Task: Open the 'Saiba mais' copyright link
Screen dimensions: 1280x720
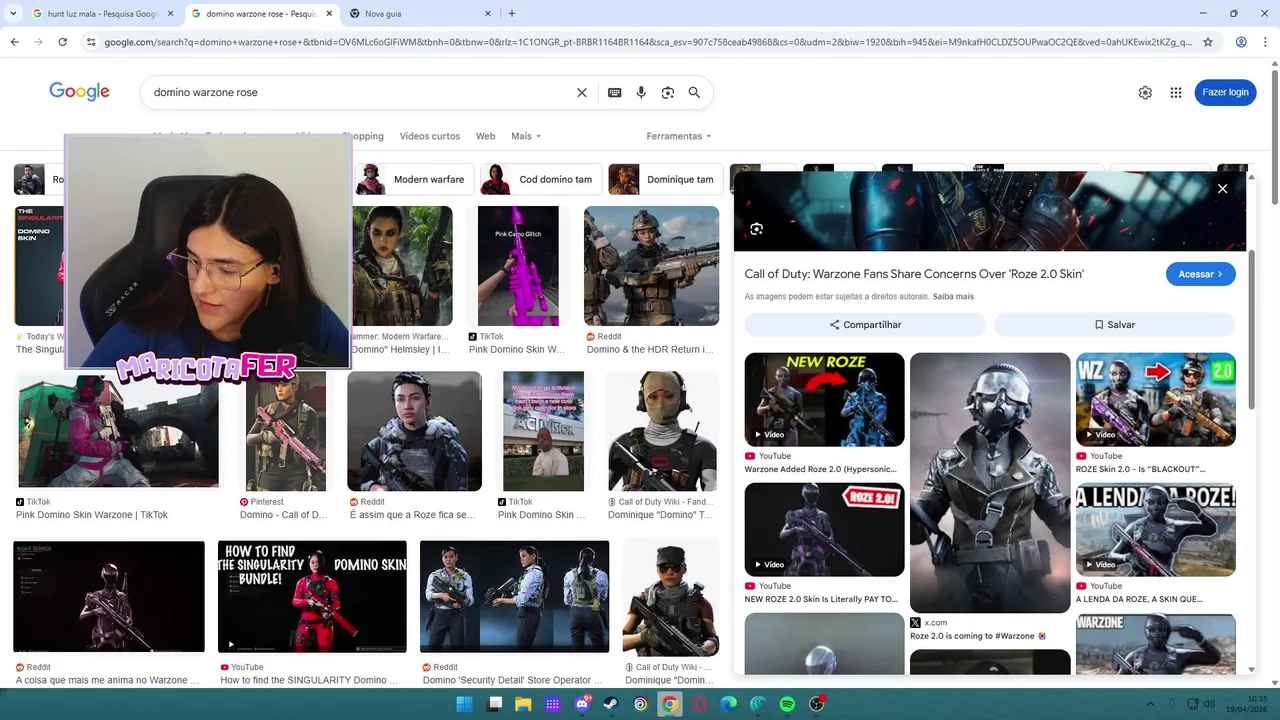Action: (x=953, y=297)
